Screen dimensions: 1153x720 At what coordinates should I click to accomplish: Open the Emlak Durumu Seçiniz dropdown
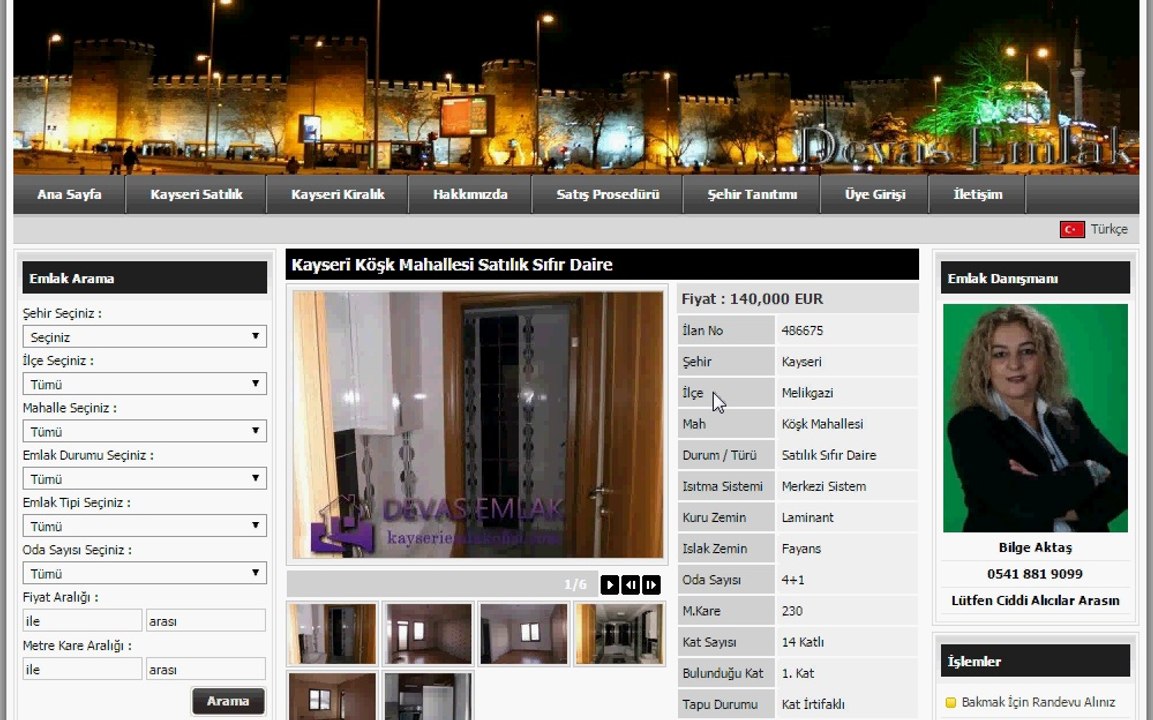pyautogui.click(x=144, y=479)
